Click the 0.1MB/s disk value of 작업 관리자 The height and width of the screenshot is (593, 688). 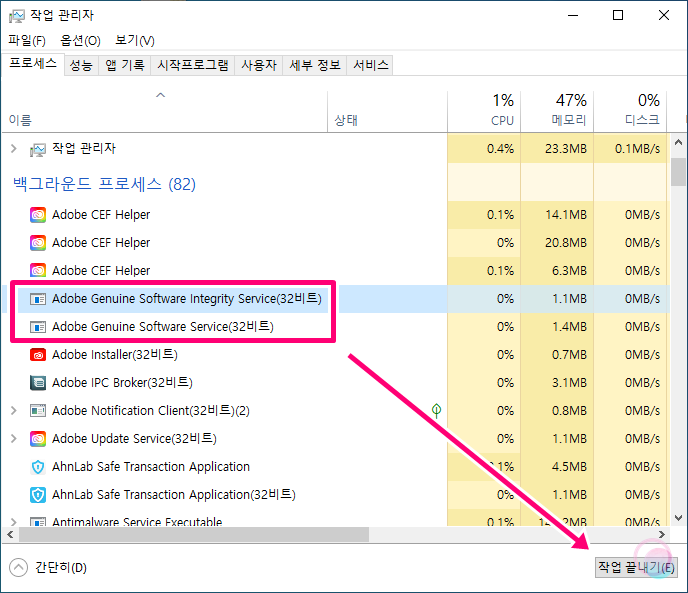pyautogui.click(x=637, y=149)
